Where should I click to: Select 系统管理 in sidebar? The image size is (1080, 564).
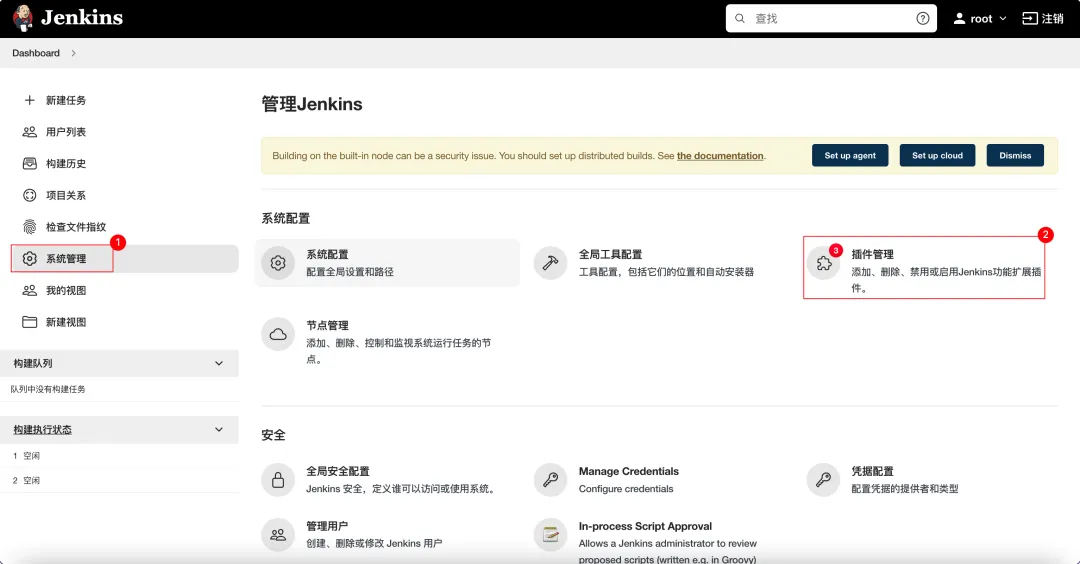(125, 259)
